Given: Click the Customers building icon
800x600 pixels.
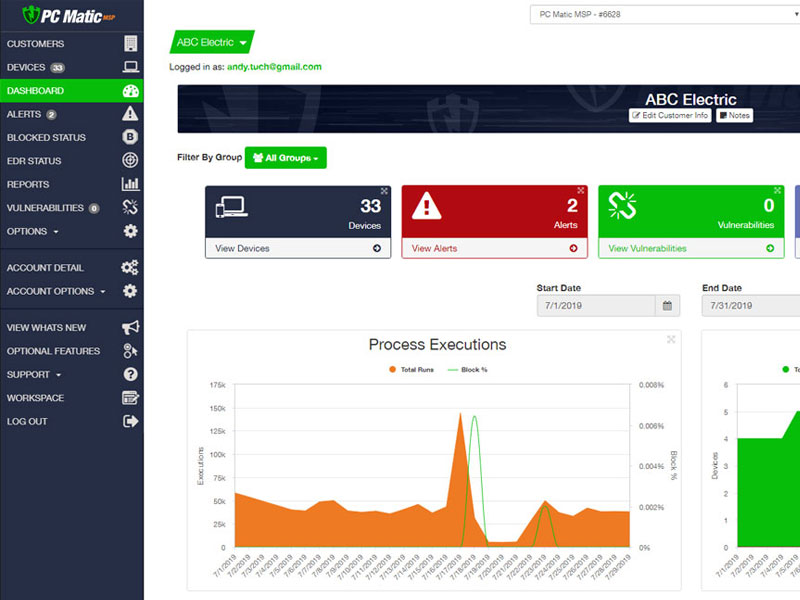Looking at the screenshot, I should tap(131, 43).
